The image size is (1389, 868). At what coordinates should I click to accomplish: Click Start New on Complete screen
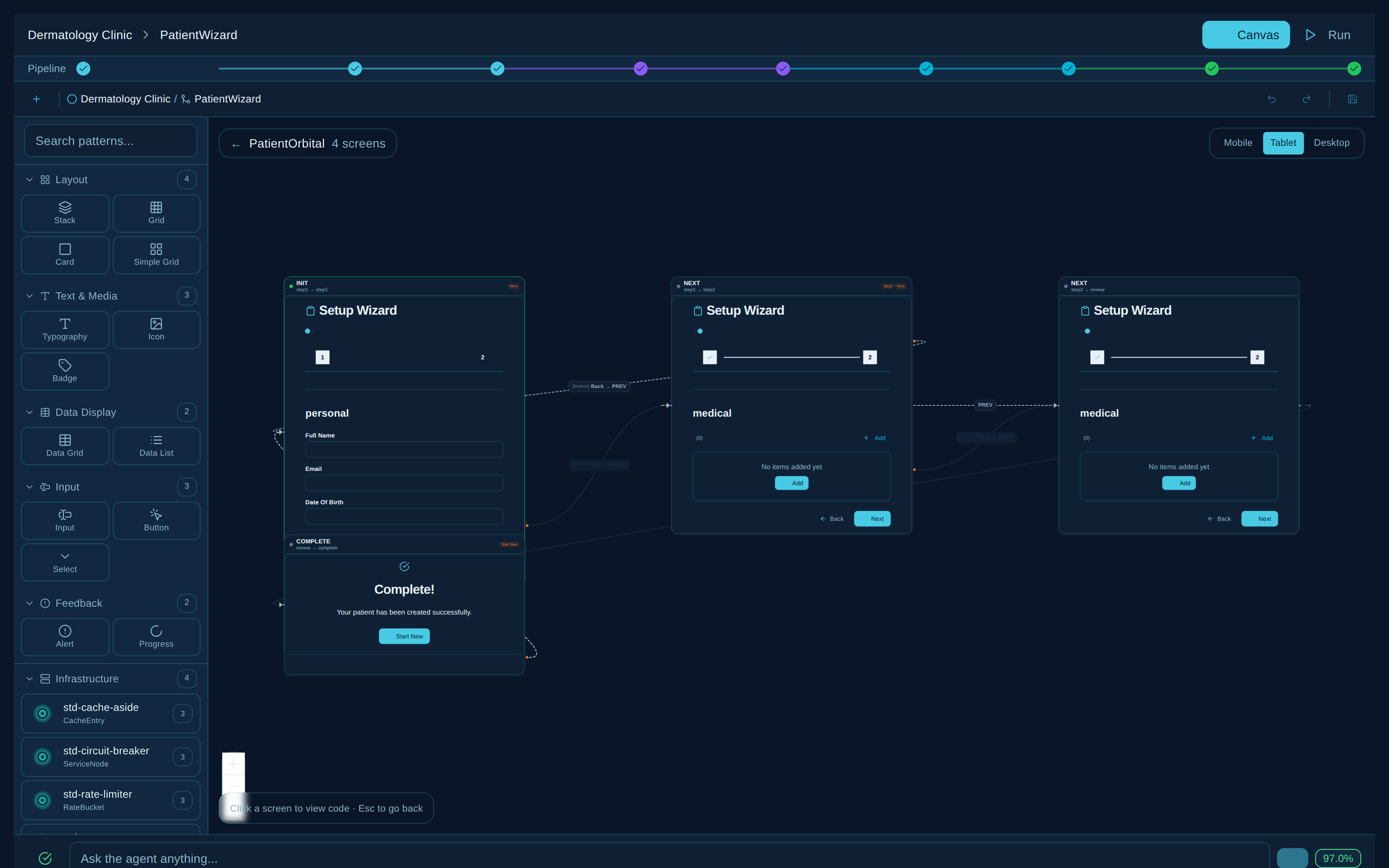[404, 636]
